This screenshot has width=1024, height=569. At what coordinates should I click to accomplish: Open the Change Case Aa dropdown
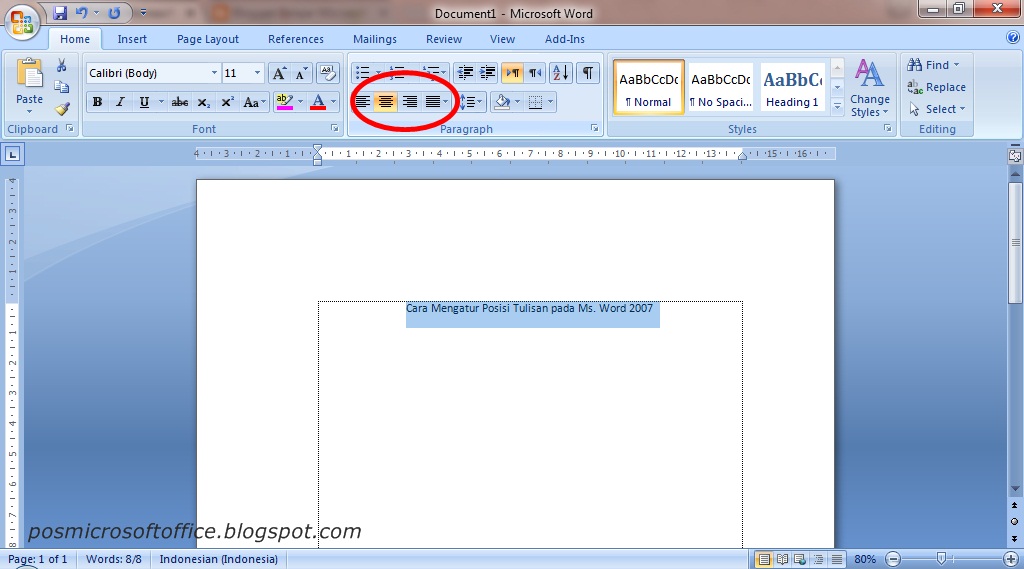click(x=254, y=102)
